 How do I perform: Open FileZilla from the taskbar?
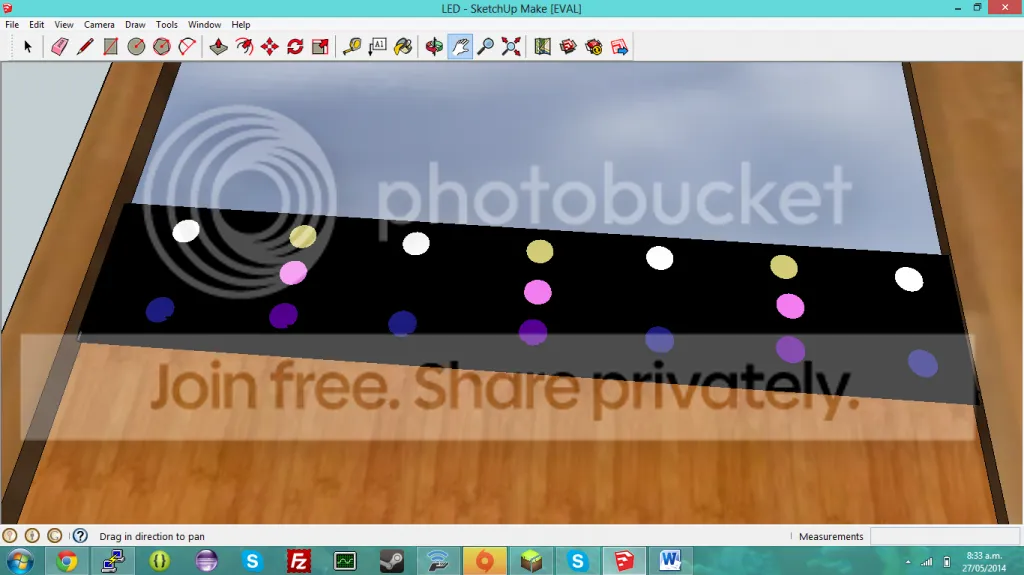tap(298, 561)
